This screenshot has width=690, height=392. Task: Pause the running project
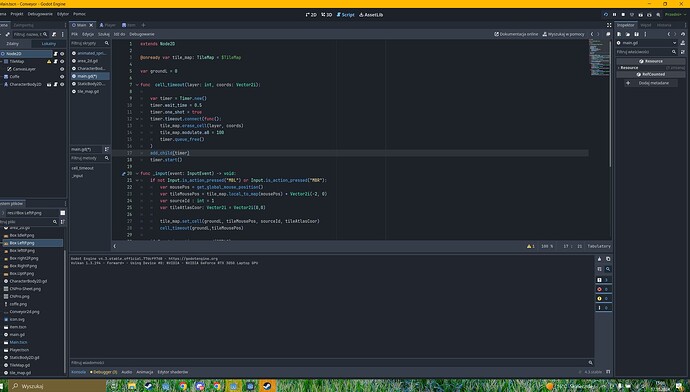click(614, 15)
